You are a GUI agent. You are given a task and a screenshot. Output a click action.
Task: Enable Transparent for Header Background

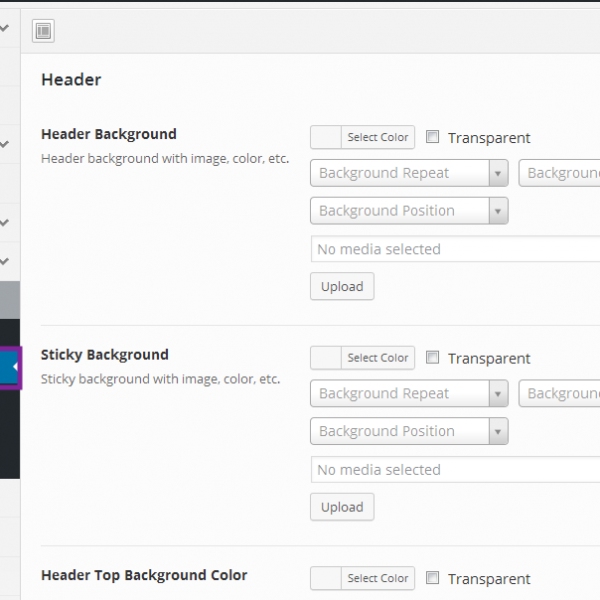click(x=433, y=138)
